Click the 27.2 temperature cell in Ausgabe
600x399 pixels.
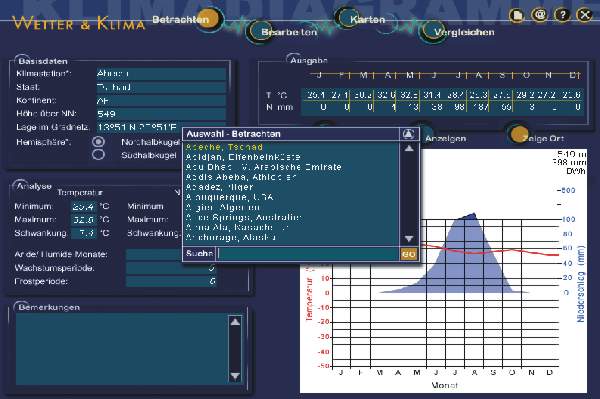(x=547, y=94)
